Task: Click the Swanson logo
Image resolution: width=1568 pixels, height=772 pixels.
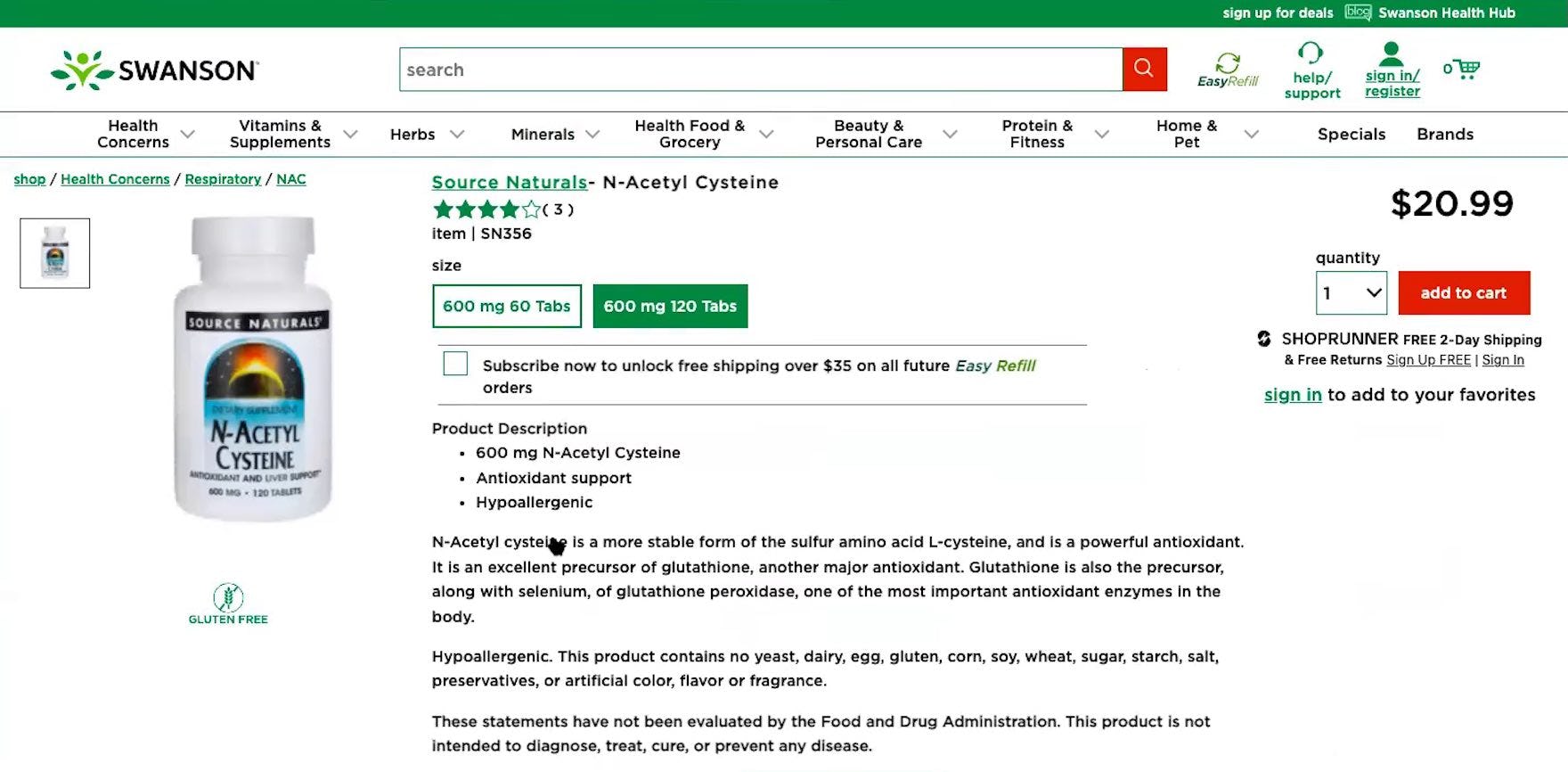Action: (x=155, y=70)
